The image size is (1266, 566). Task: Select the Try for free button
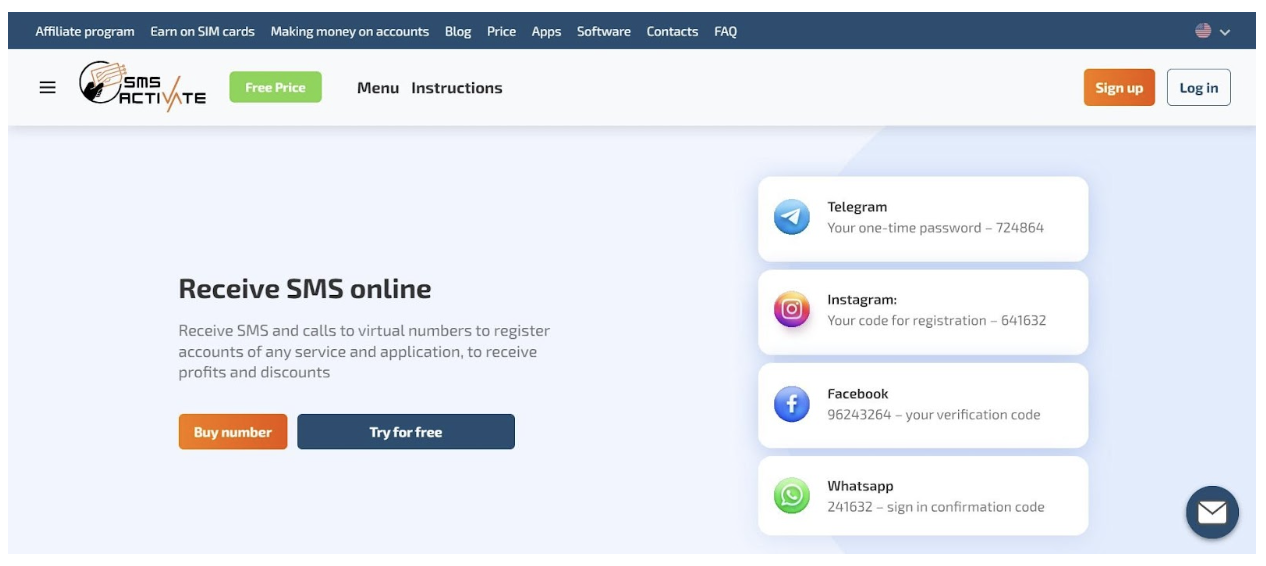pos(405,432)
